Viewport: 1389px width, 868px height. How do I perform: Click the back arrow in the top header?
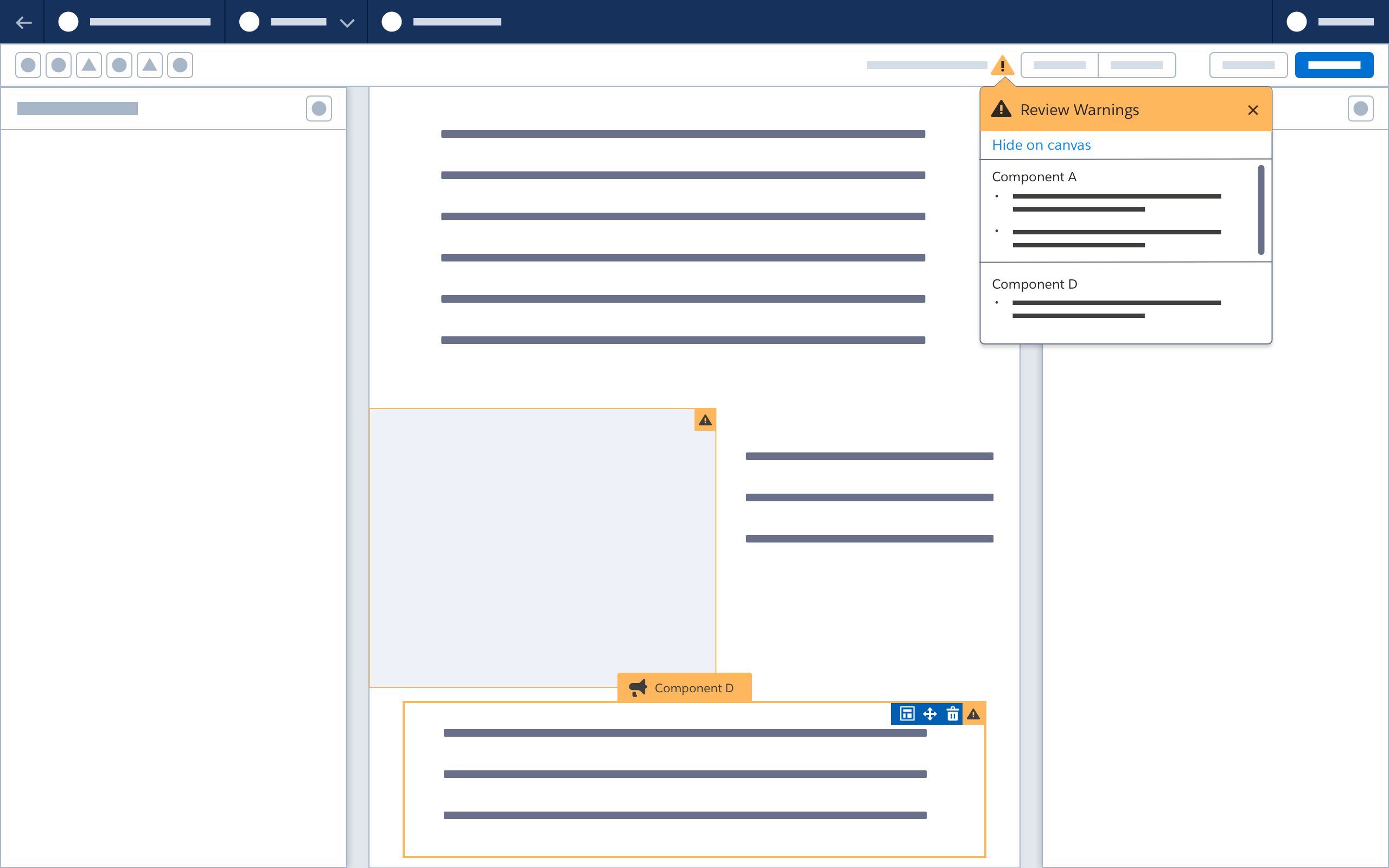(23, 22)
